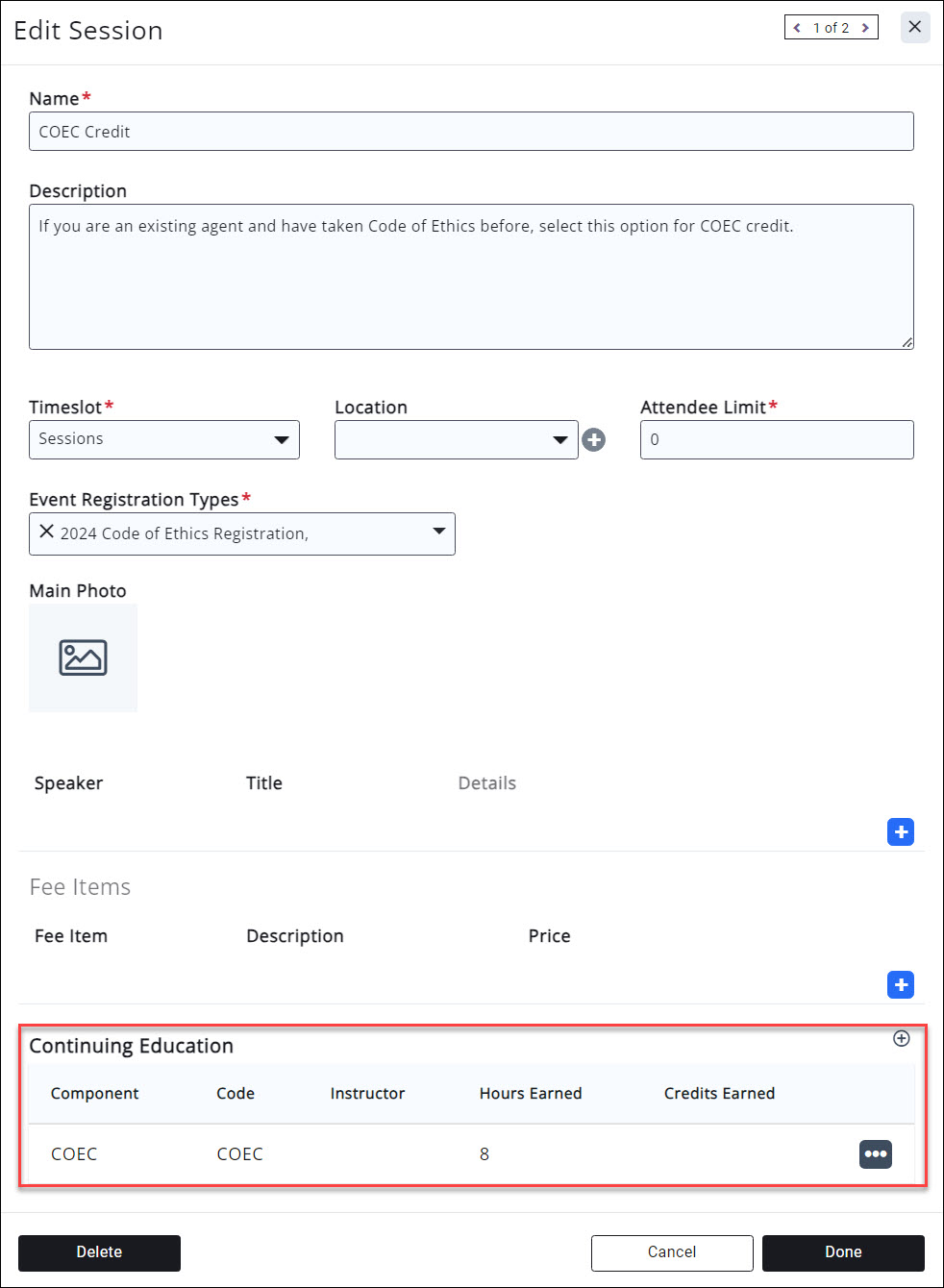Expand Event Registration Types dropdown
The image size is (944, 1288).
438,533
